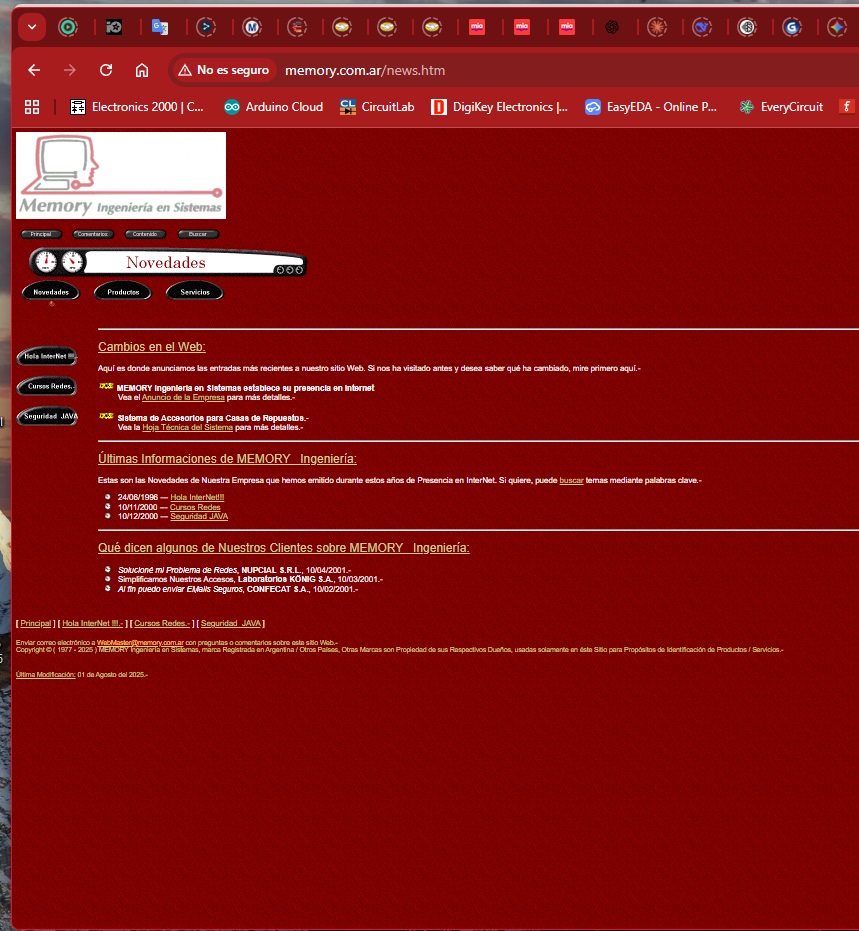This screenshot has width=859, height=931.
Task: Open Cursos Redes from the sidebar
Action: point(46,387)
